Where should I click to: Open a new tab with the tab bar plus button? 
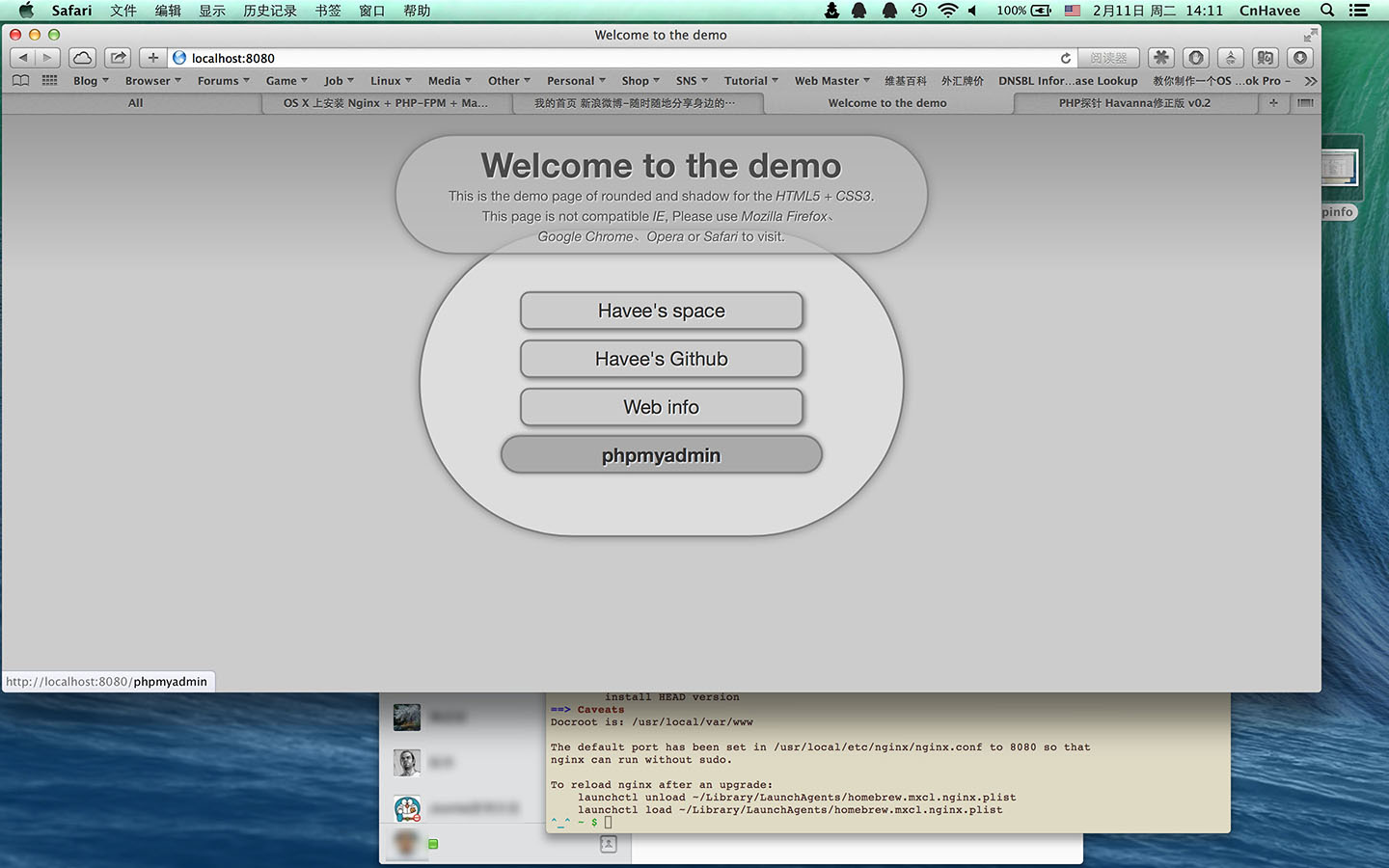pos(1273,103)
